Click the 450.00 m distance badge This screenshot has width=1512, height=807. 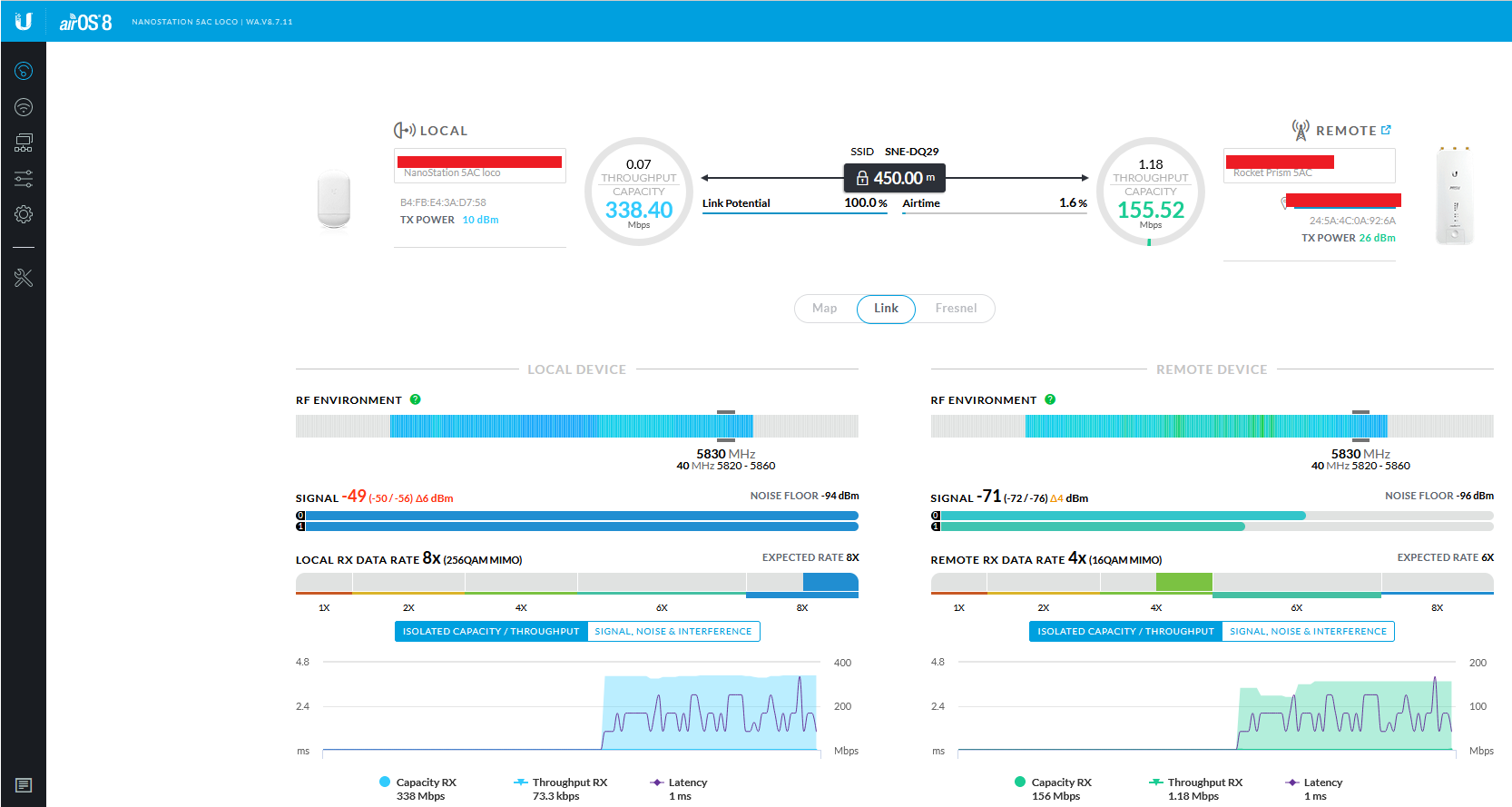point(895,178)
